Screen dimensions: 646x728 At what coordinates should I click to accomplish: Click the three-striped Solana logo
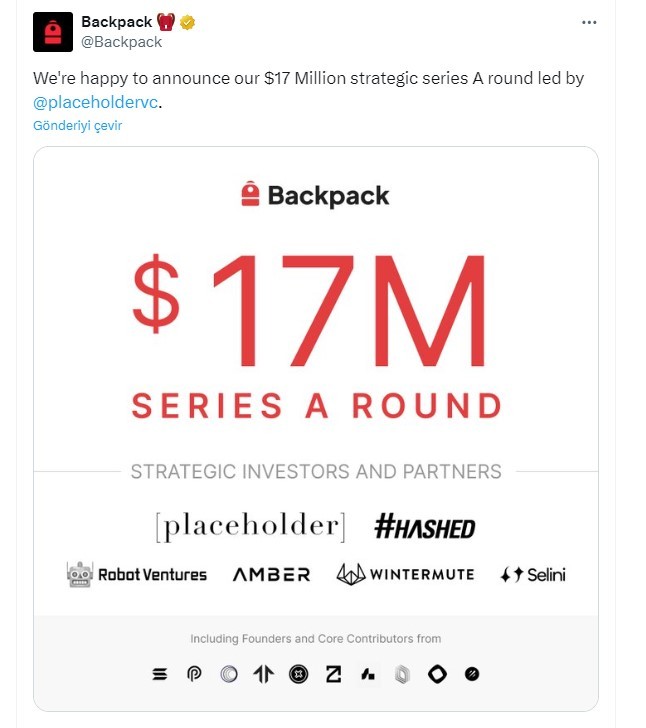(160, 674)
